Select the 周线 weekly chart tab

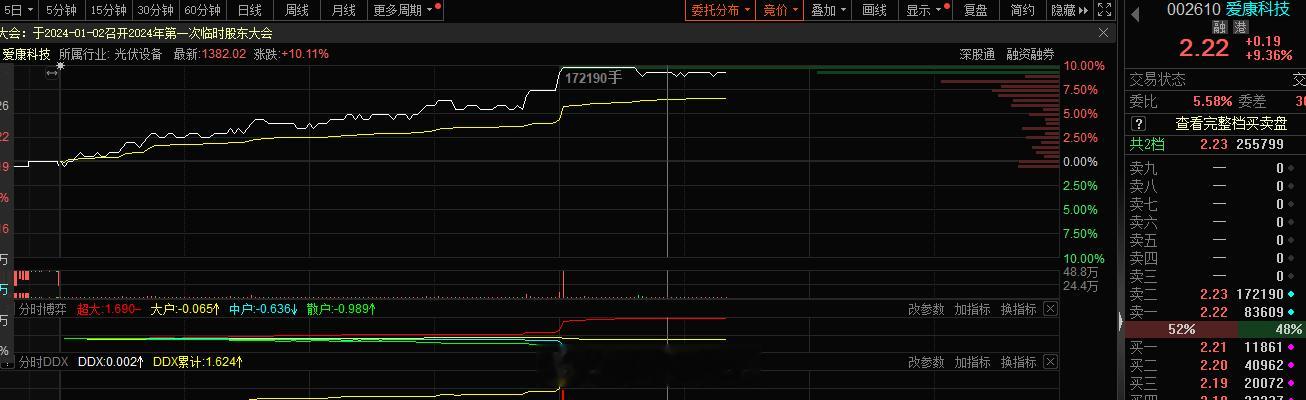297,10
